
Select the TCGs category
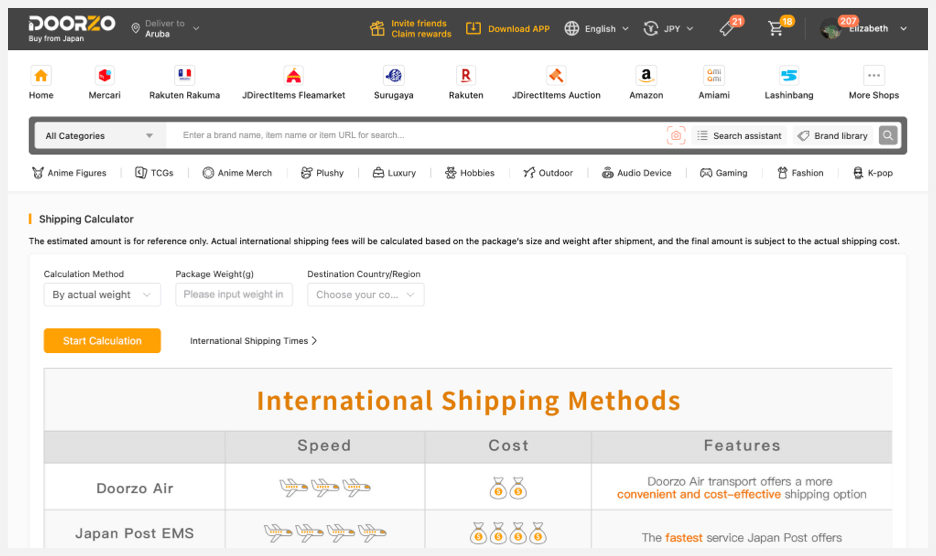(154, 173)
